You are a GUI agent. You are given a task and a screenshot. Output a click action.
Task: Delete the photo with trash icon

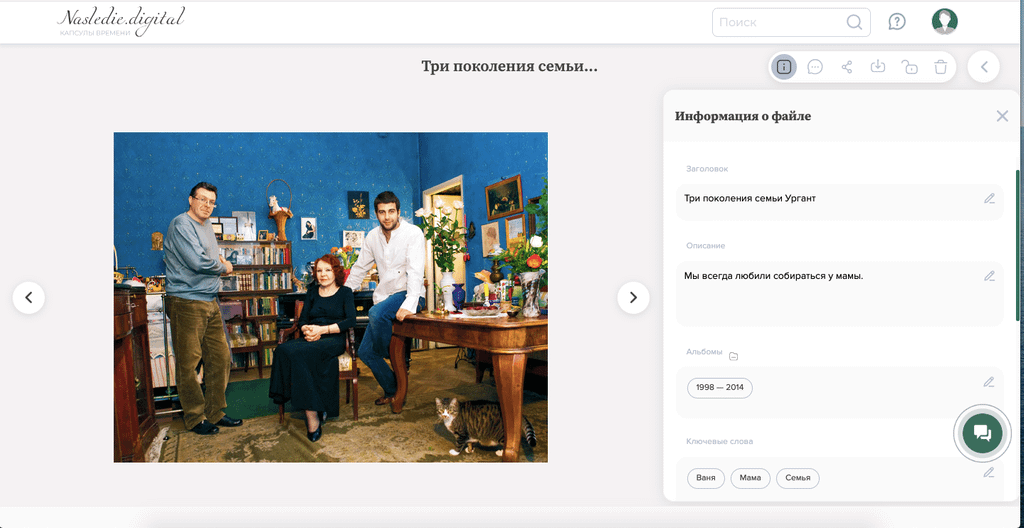[x=940, y=67]
